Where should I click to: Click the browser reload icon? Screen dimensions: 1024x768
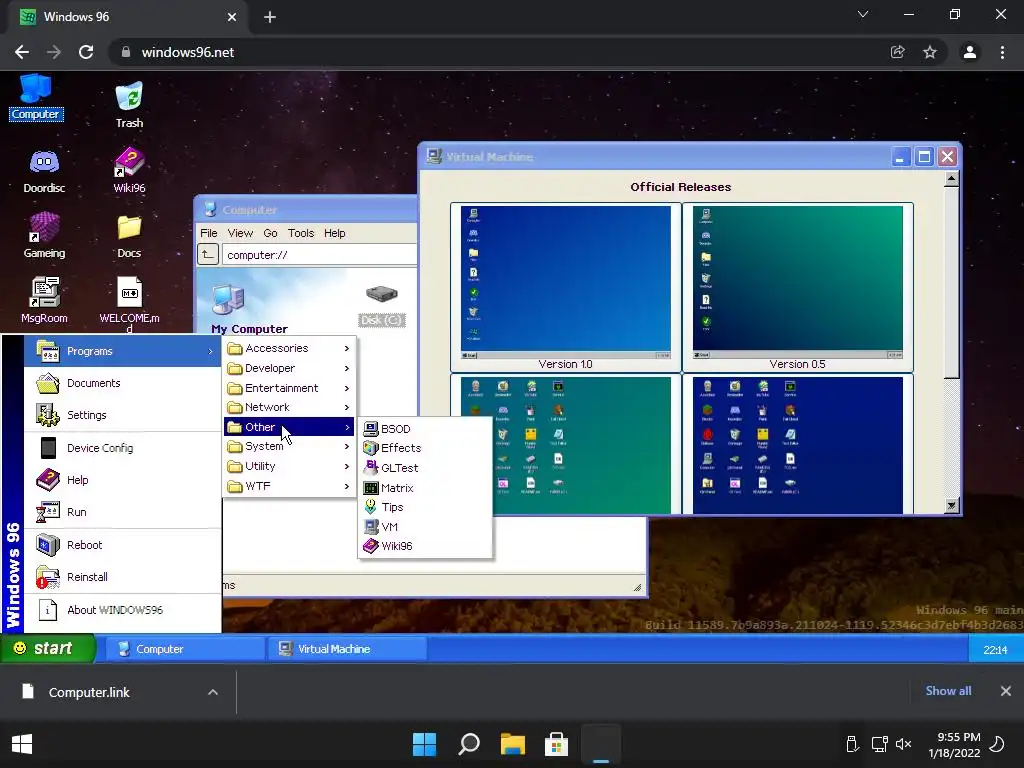86,52
